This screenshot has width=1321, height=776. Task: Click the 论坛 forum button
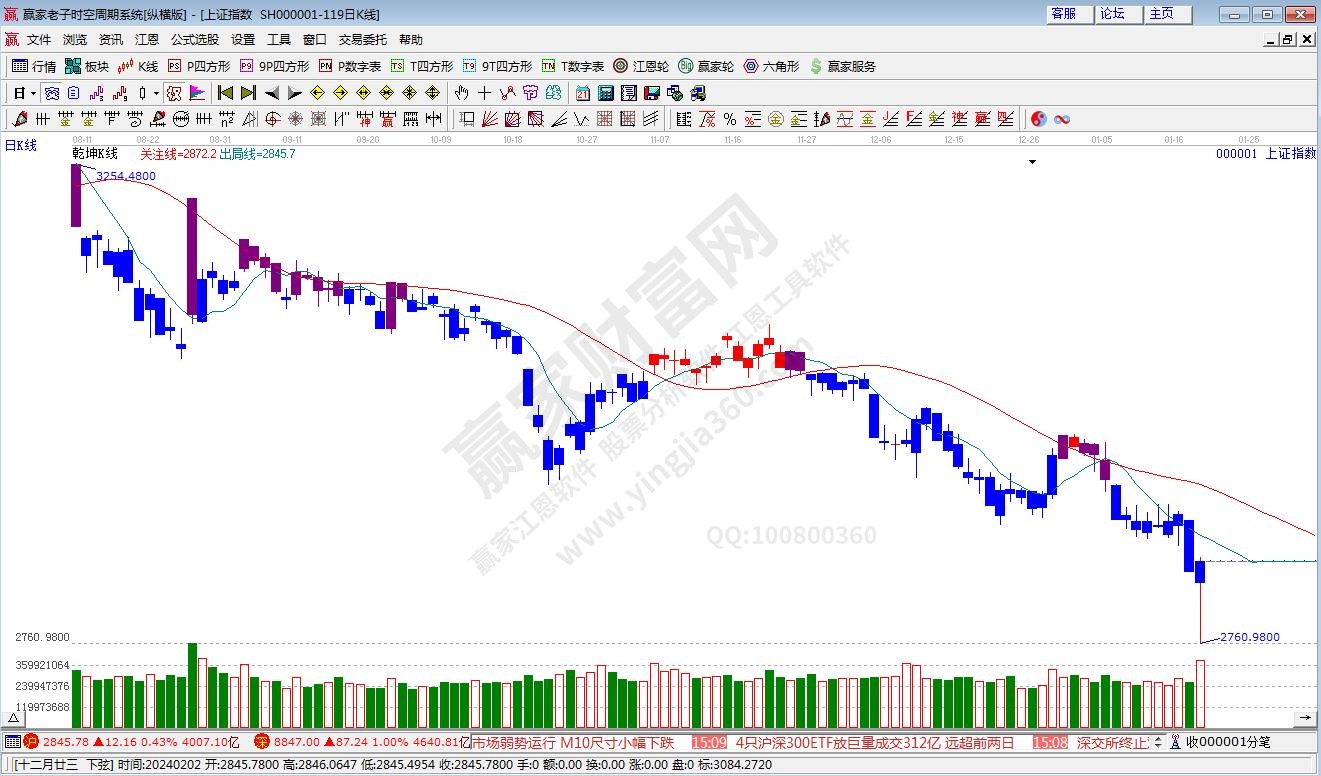pos(1112,14)
